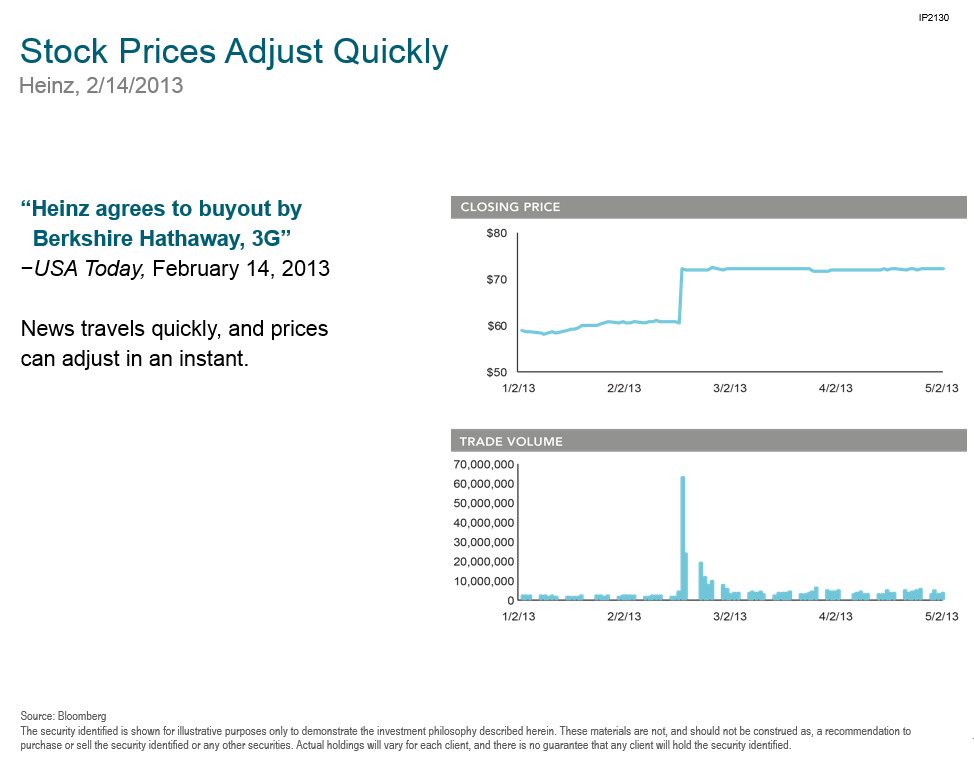
Task: Click the disclaimer line starting 'purchase or sell the security'
Action: pos(406,745)
